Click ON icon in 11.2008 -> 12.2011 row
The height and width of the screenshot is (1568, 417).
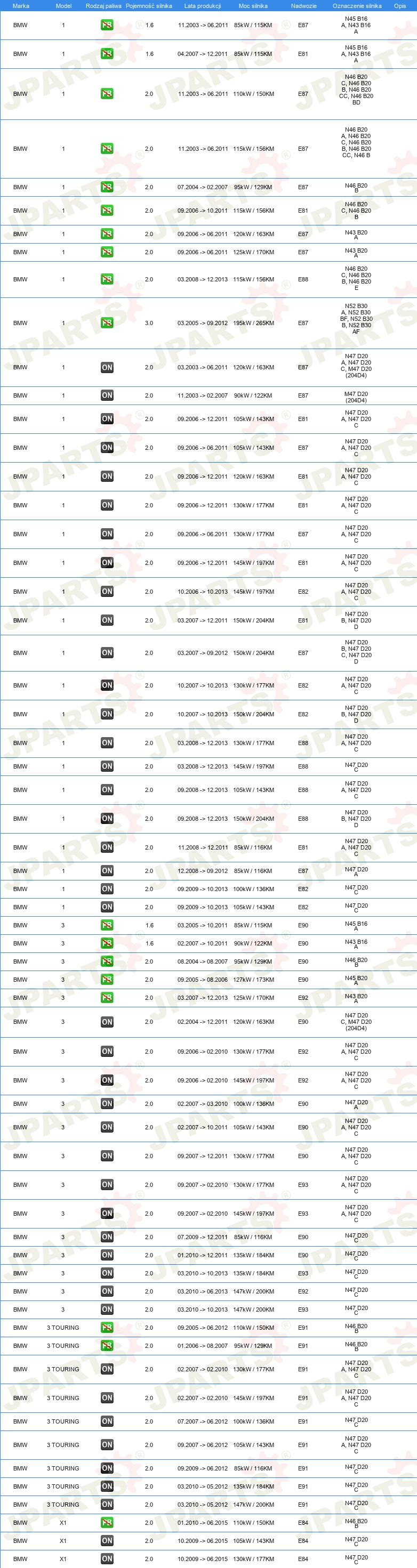pos(107,847)
